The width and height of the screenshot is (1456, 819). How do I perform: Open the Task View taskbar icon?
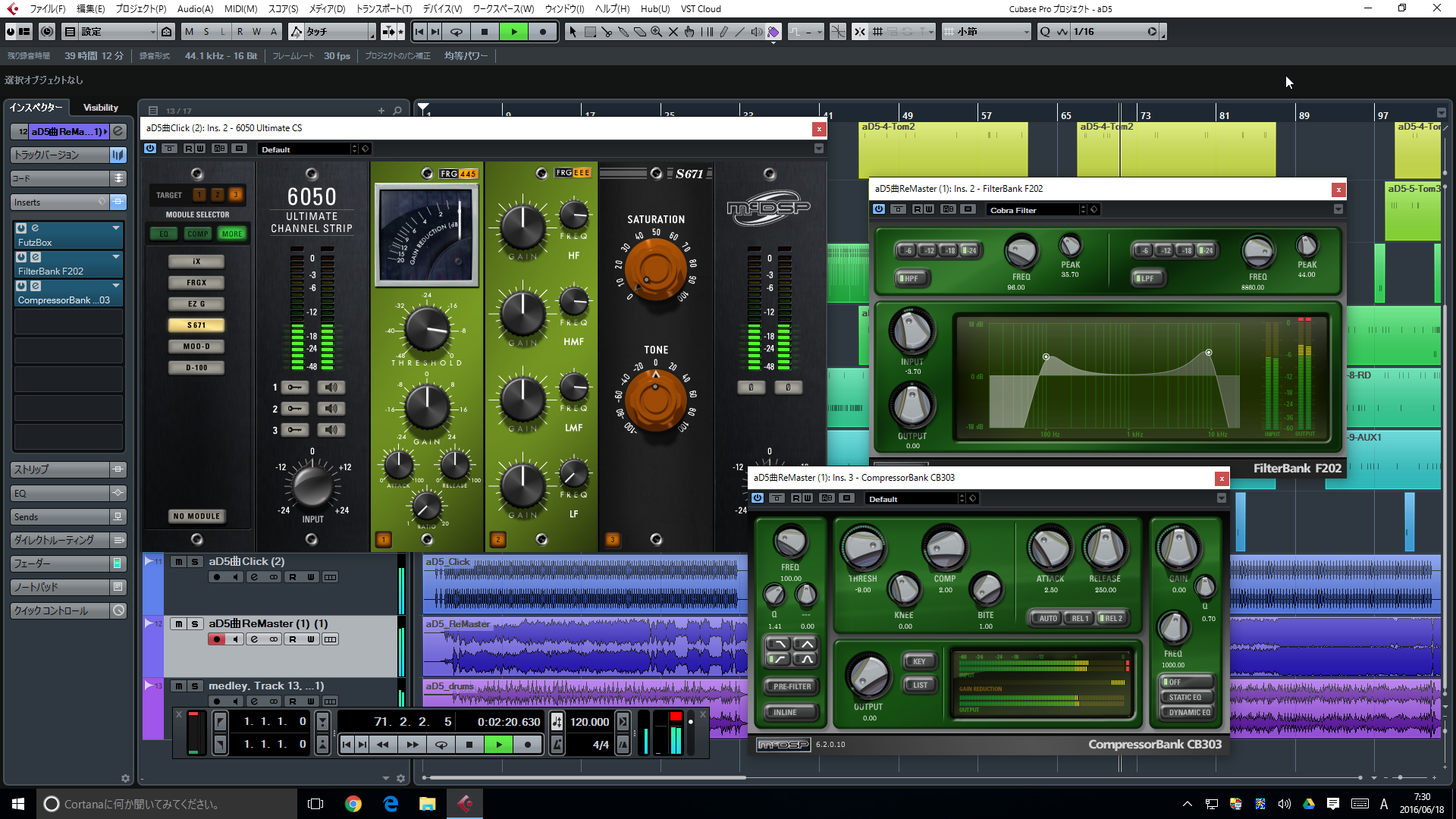[315, 804]
